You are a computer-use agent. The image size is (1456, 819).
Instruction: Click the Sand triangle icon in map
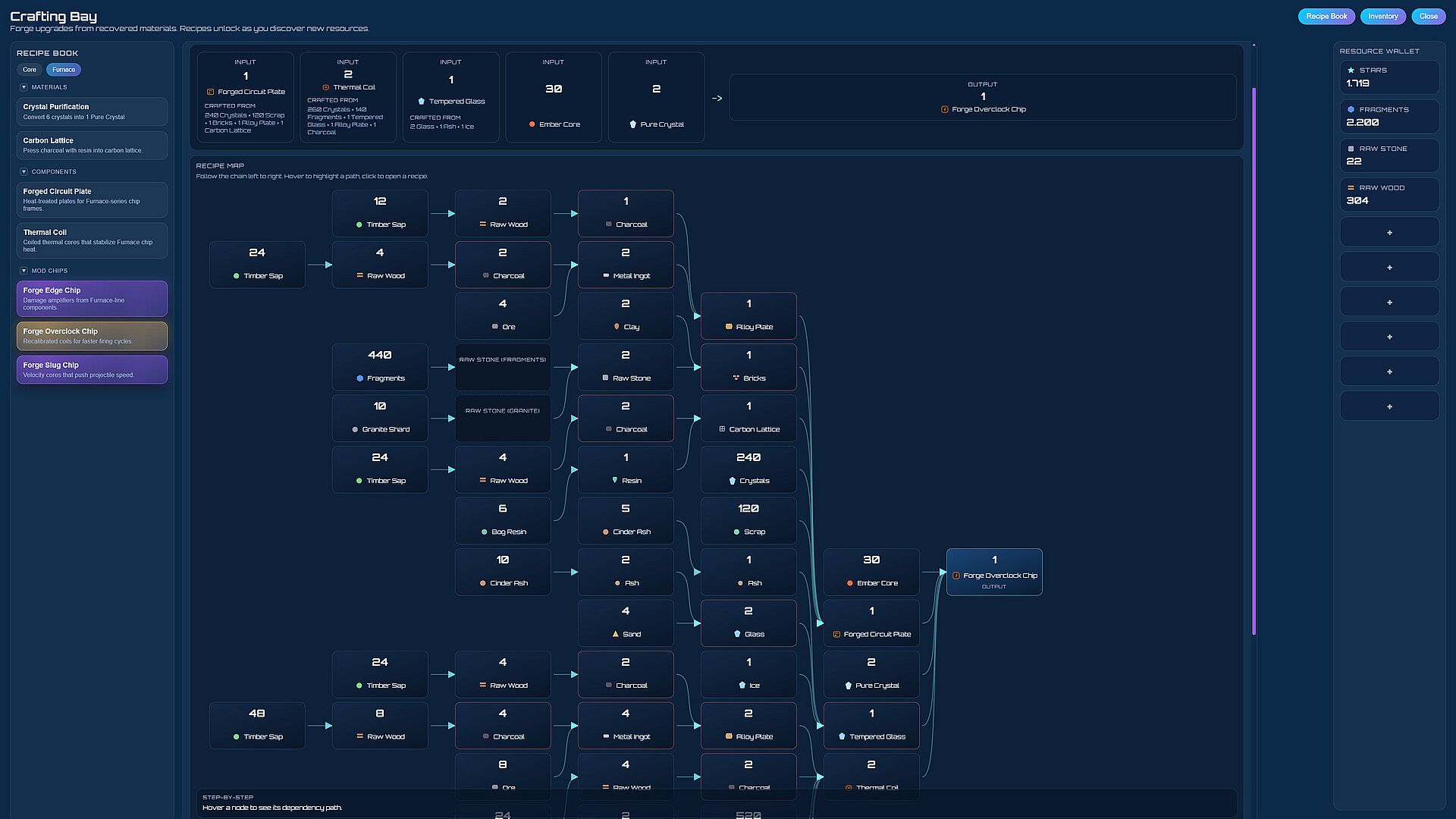[x=616, y=634]
